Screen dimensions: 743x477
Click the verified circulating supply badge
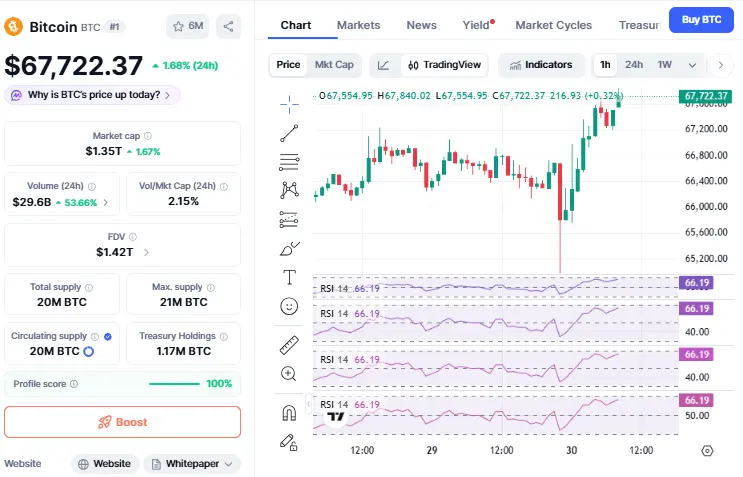(x=108, y=336)
